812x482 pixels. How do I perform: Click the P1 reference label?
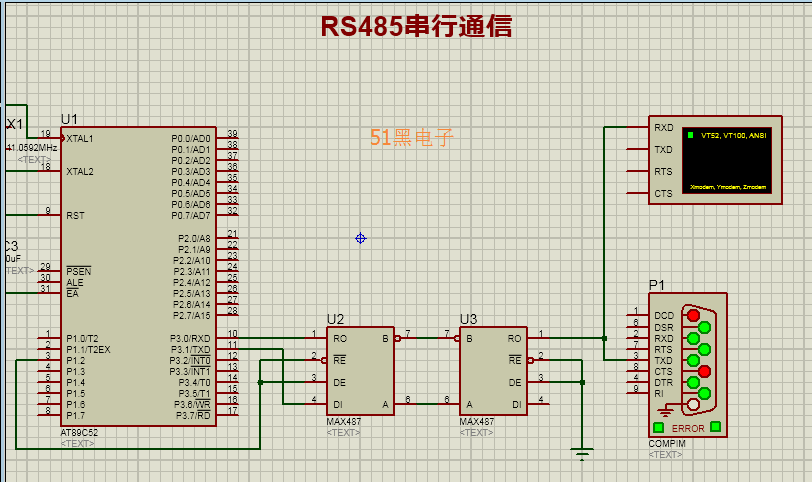point(657,285)
